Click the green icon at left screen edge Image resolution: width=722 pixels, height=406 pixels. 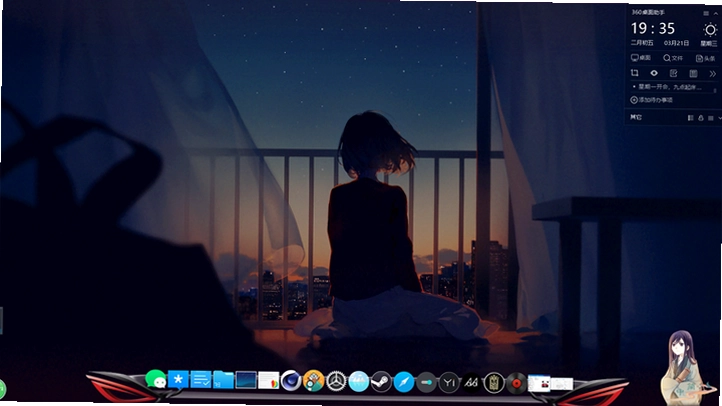click(2, 389)
